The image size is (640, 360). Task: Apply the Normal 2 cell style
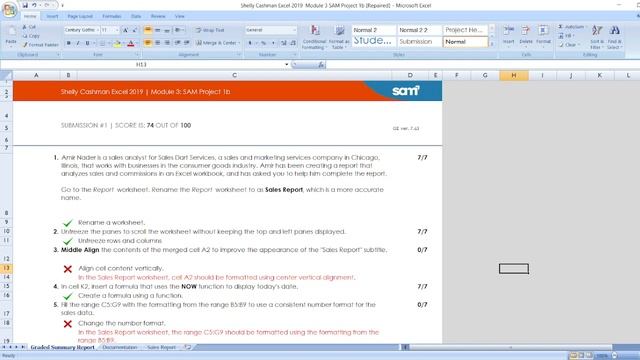pos(373,30)
